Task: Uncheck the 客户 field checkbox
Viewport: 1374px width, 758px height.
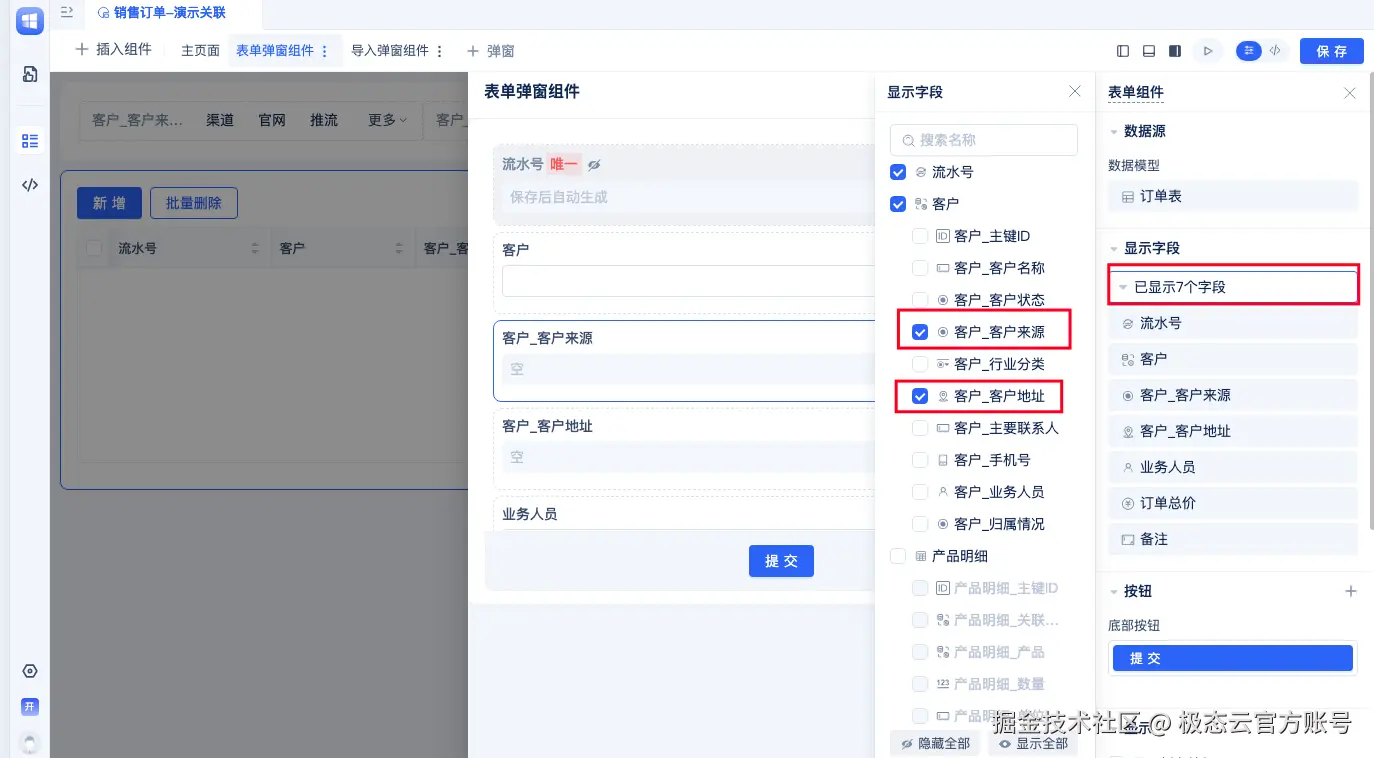Action: [x=898, y=204]
